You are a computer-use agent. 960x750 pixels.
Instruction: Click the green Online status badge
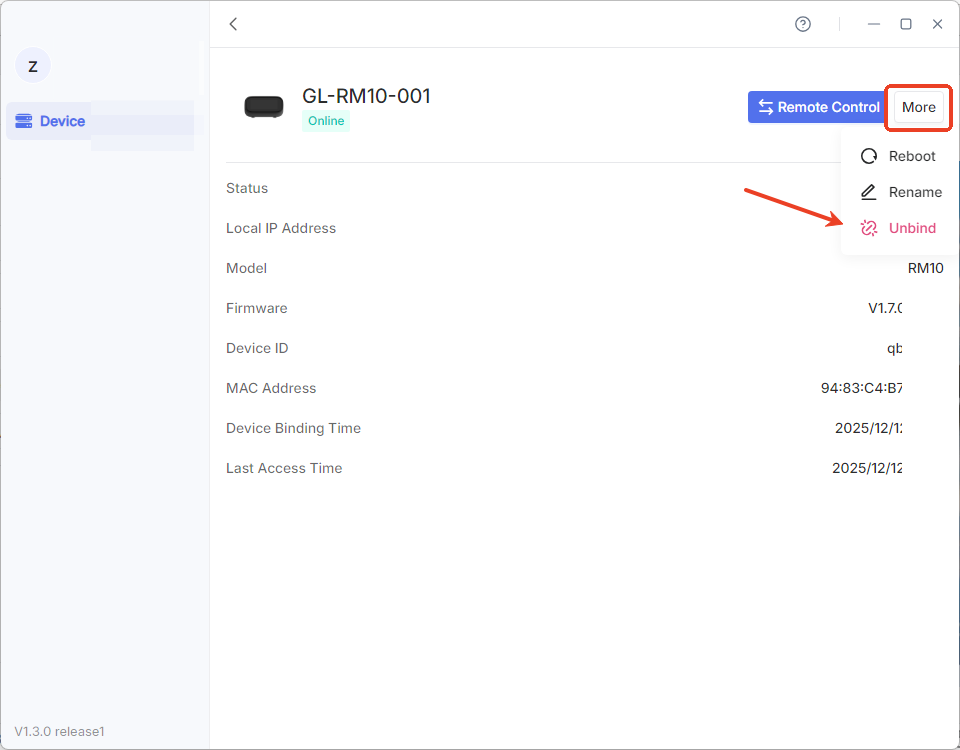tap(326, 121)
